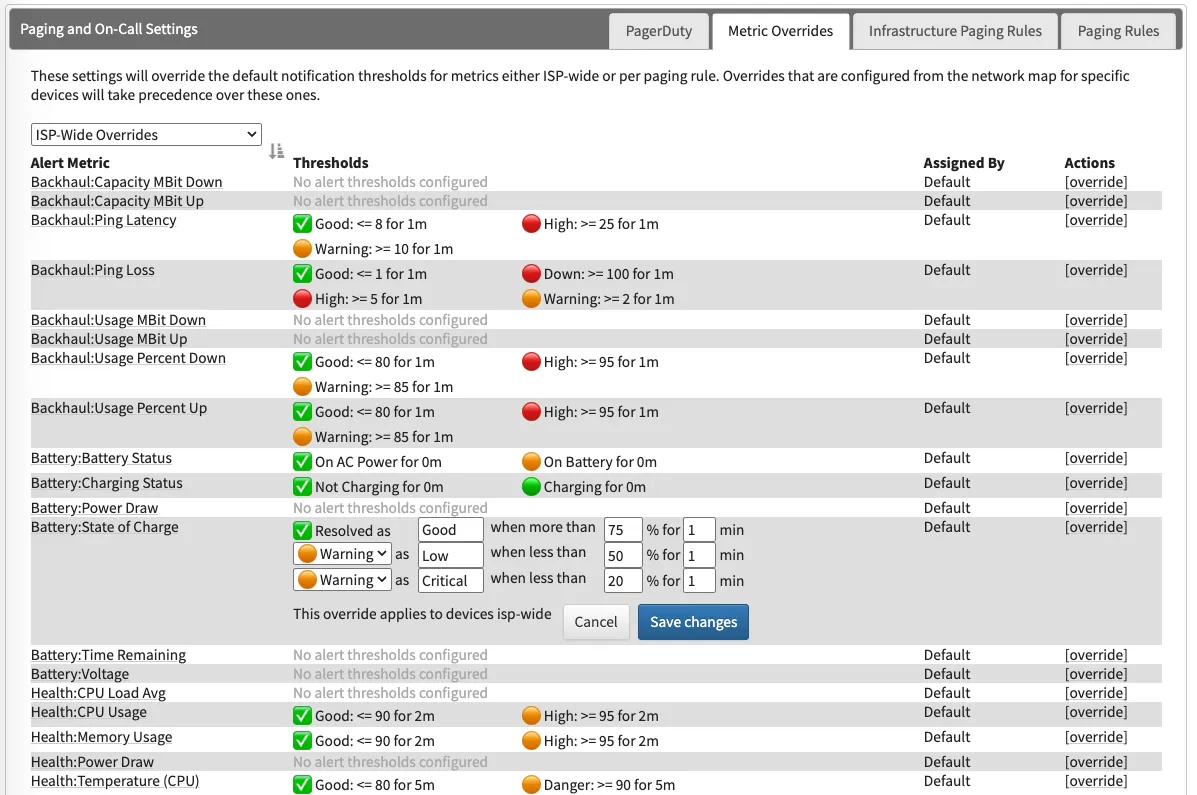Override the Health:CPU Usage thresholds

click(1095, 712)
